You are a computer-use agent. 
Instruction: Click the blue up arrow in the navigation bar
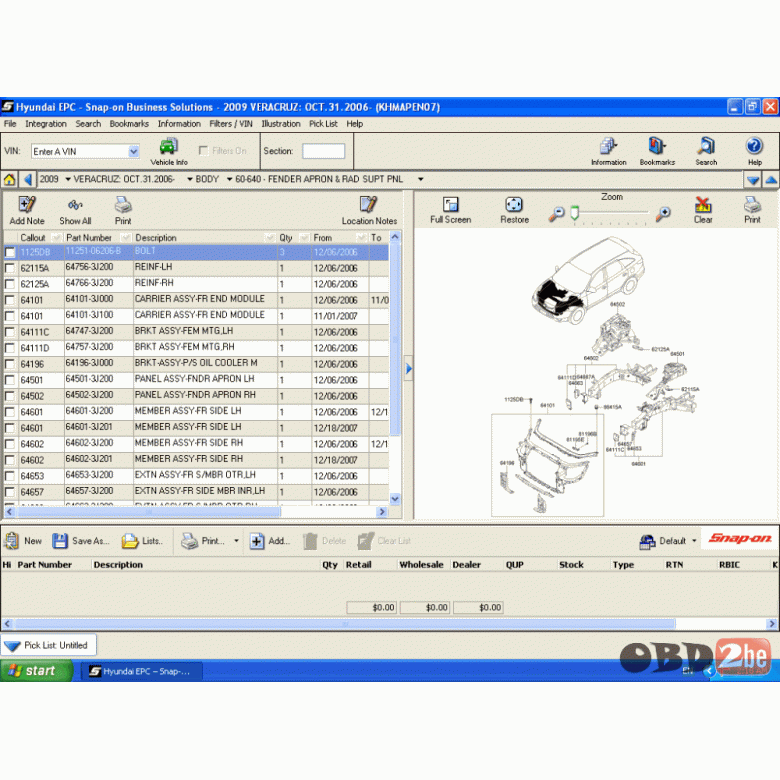pyautogui.click(x=771, y=180)
